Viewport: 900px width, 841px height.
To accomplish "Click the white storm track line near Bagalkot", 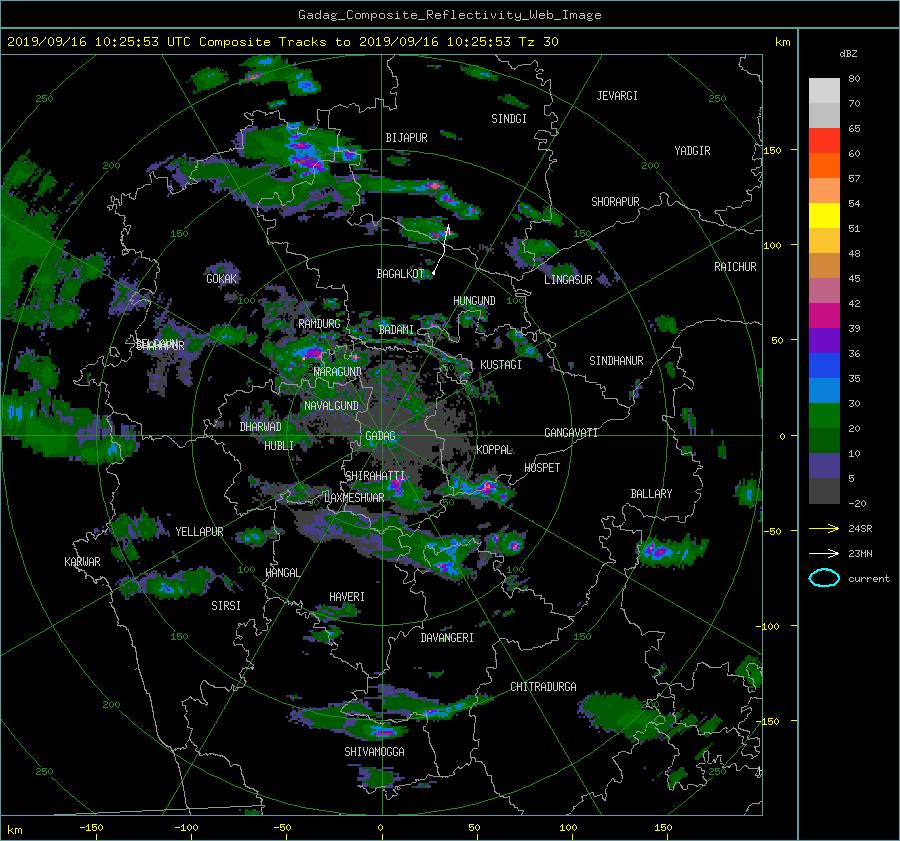I will (441, 251).
